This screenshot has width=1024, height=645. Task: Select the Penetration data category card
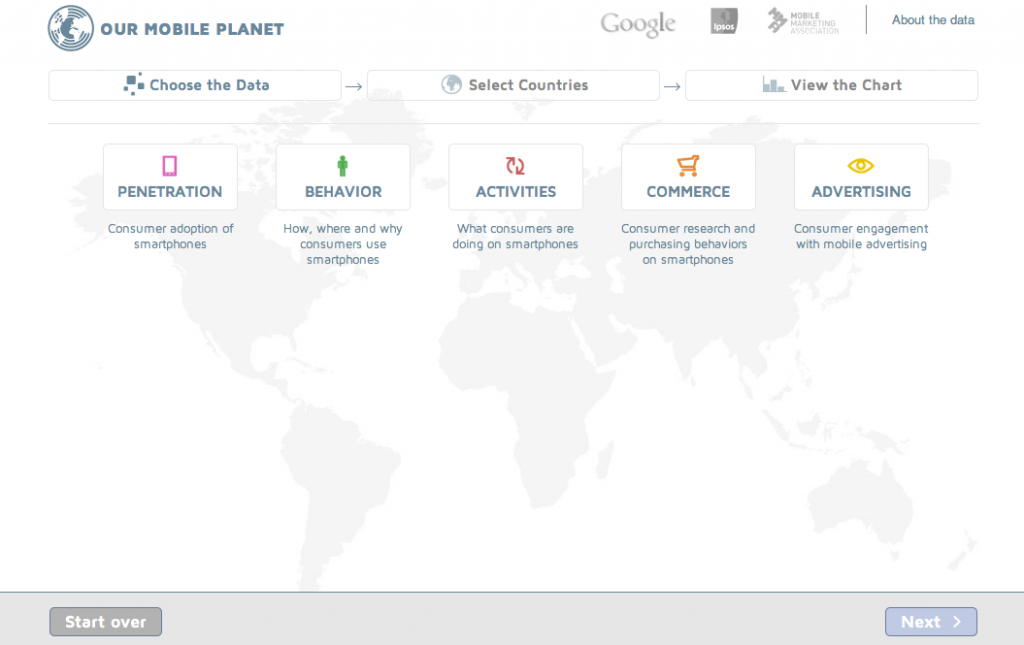pyautogui.click(x=170, y=177)
